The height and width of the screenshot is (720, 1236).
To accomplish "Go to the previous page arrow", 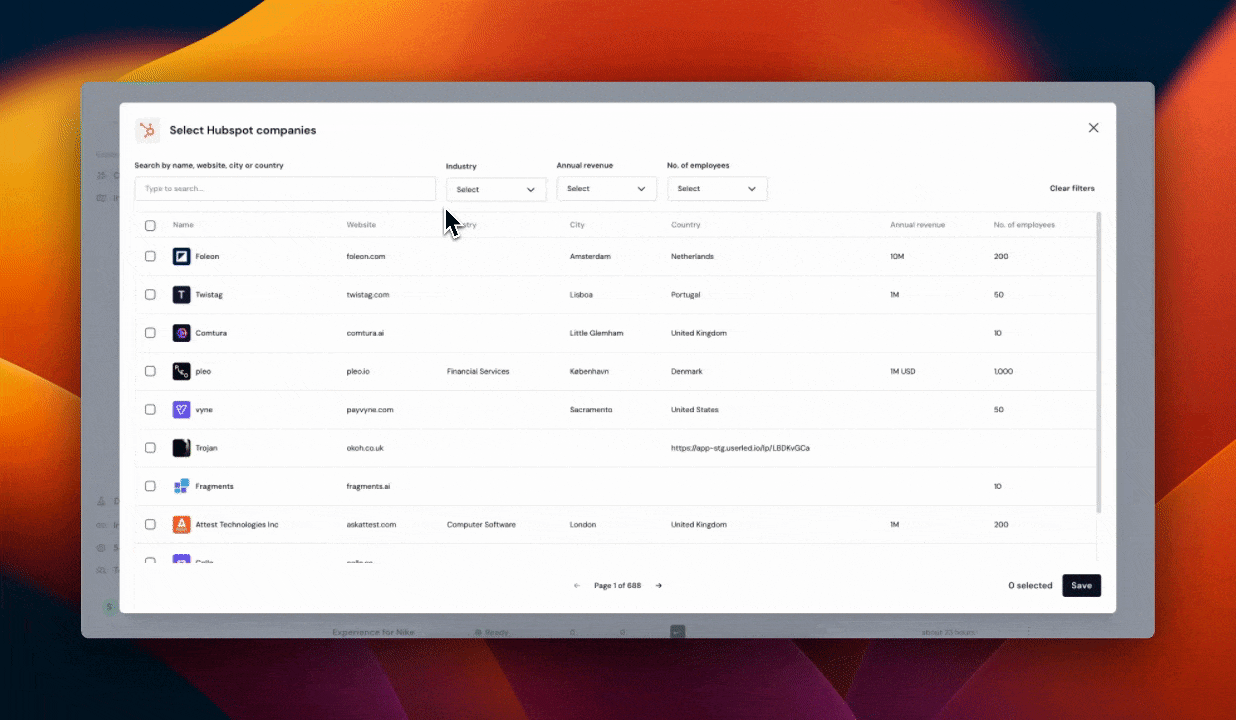I will point(577,586).
